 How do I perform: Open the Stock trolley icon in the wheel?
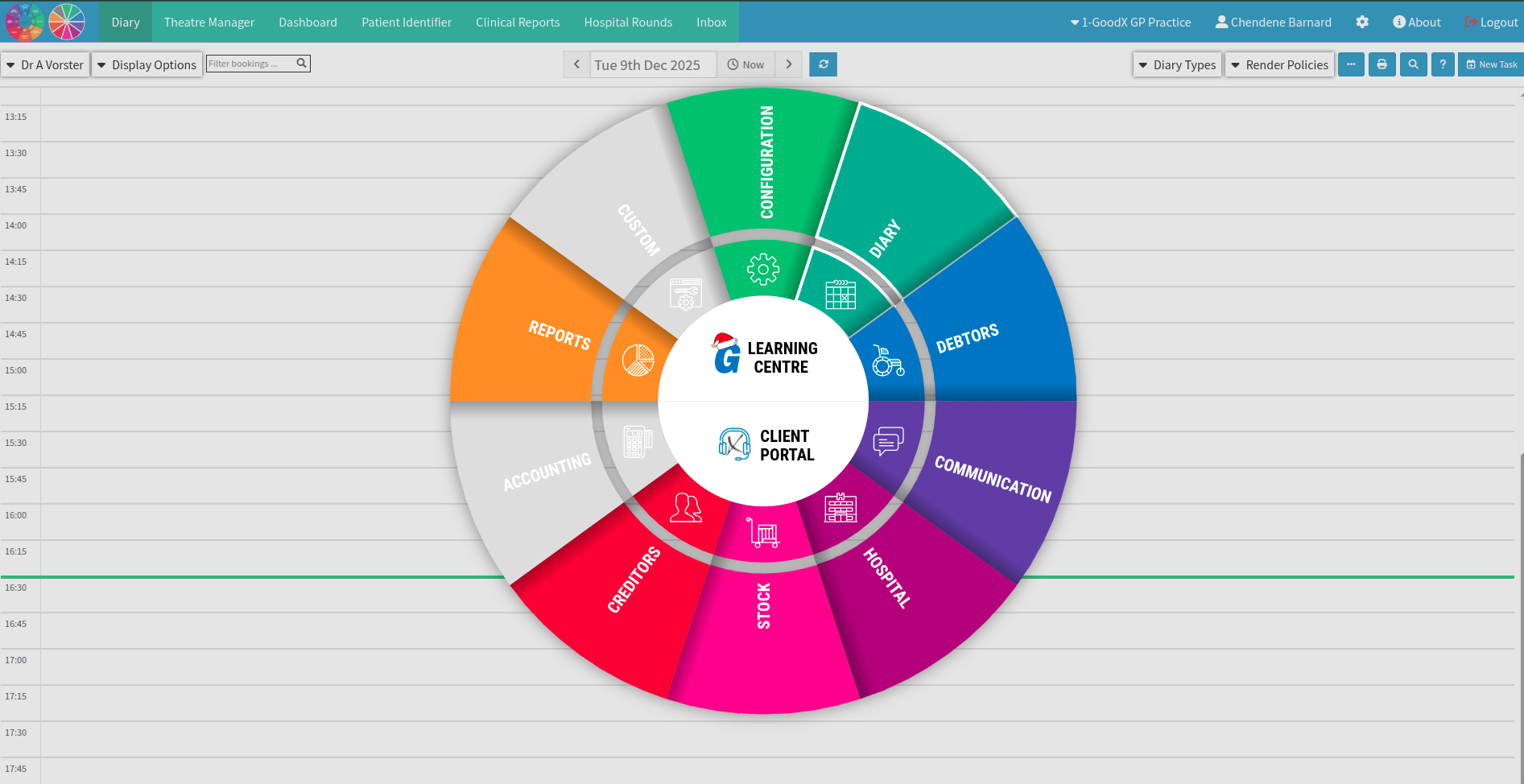point(762,532)
